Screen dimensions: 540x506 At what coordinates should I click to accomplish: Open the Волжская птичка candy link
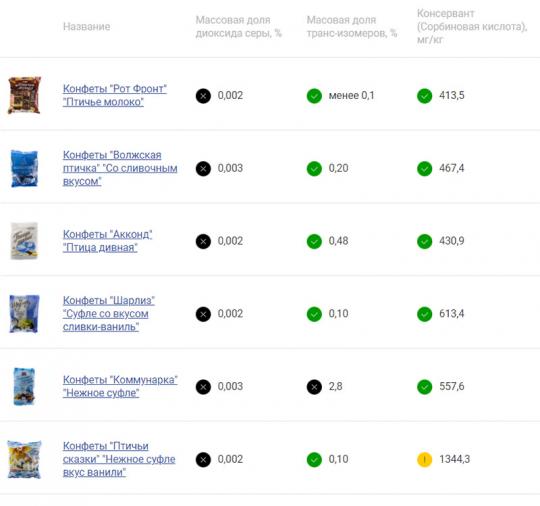(120, 168)
